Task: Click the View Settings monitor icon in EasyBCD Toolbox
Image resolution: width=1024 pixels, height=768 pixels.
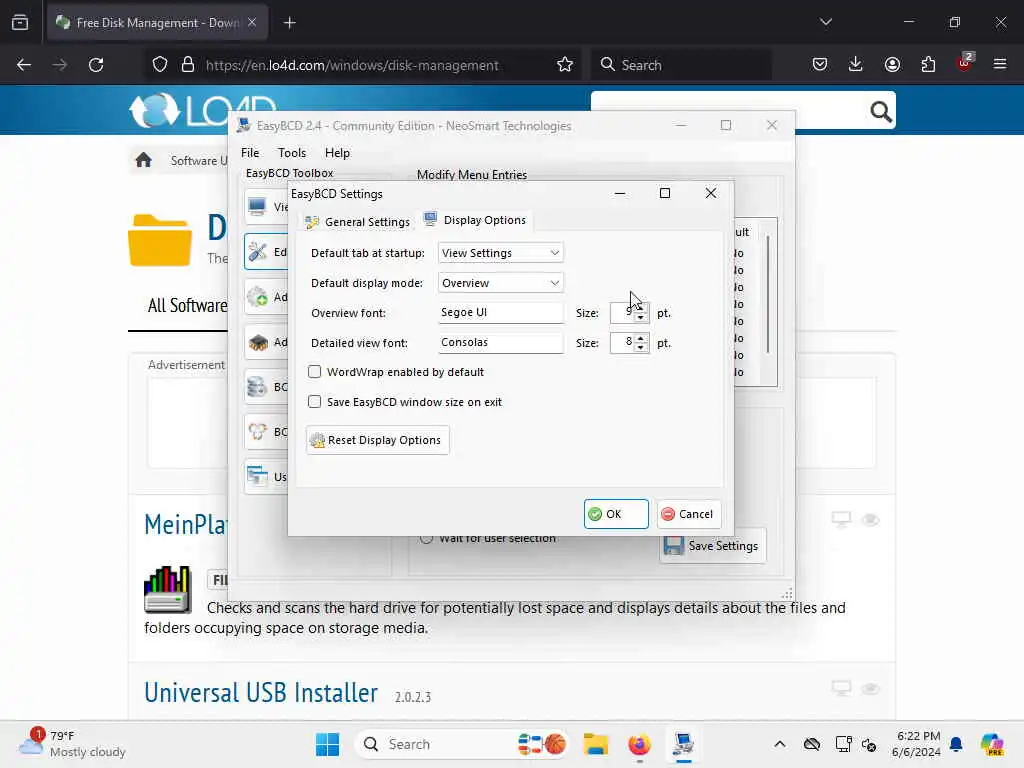Action: [x=257, y=207]
